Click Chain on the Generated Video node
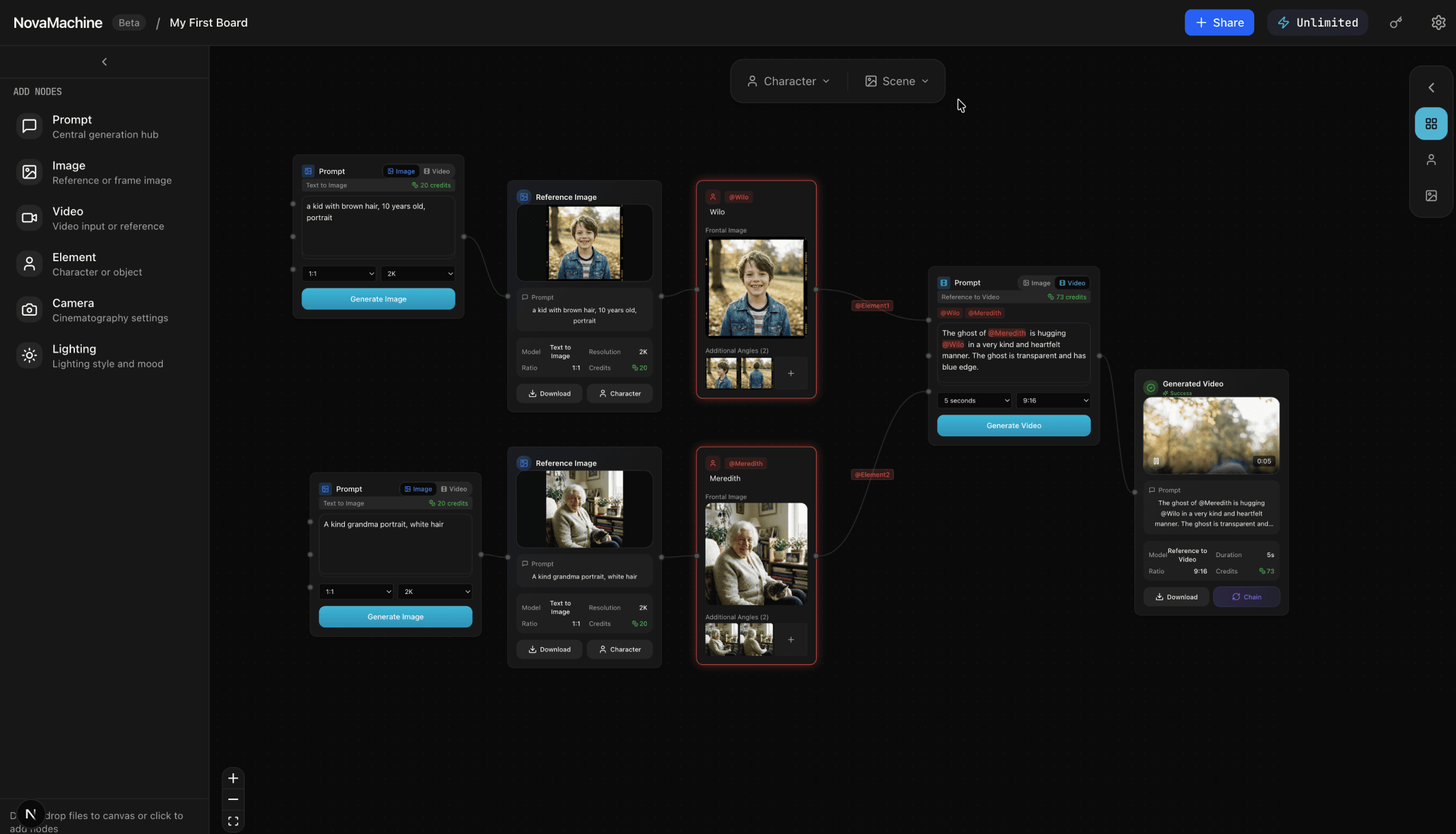Viewport: 1456px width, 834px height. 1246,597
